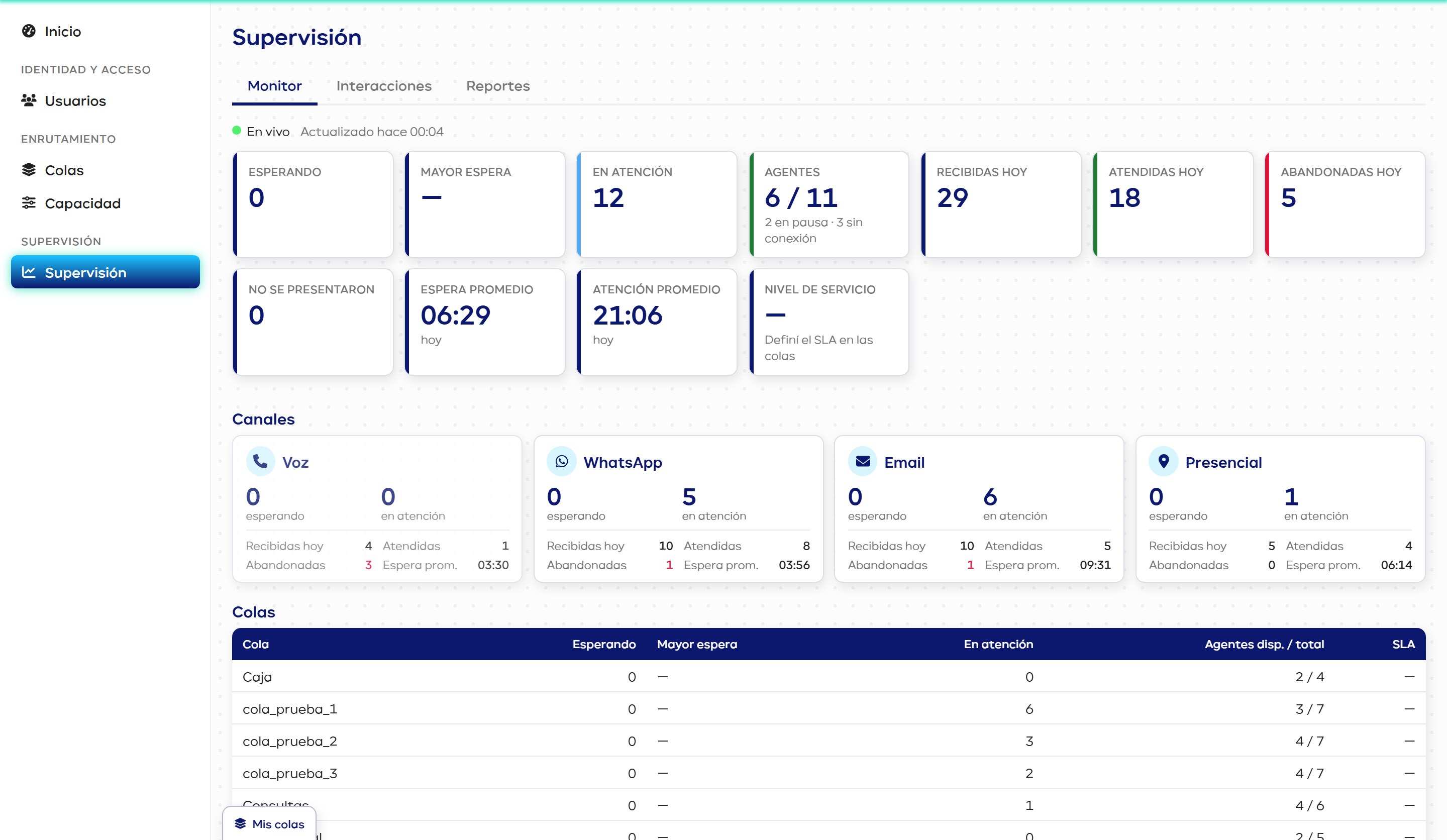The image size is (1447, 840).
Task: Click the Esperando column header
Action: [x=603, y=644]
